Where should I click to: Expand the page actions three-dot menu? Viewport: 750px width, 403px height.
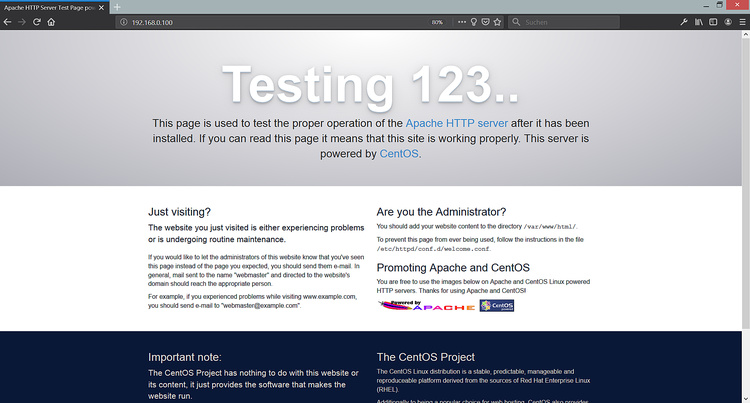(x=462, y=21)
